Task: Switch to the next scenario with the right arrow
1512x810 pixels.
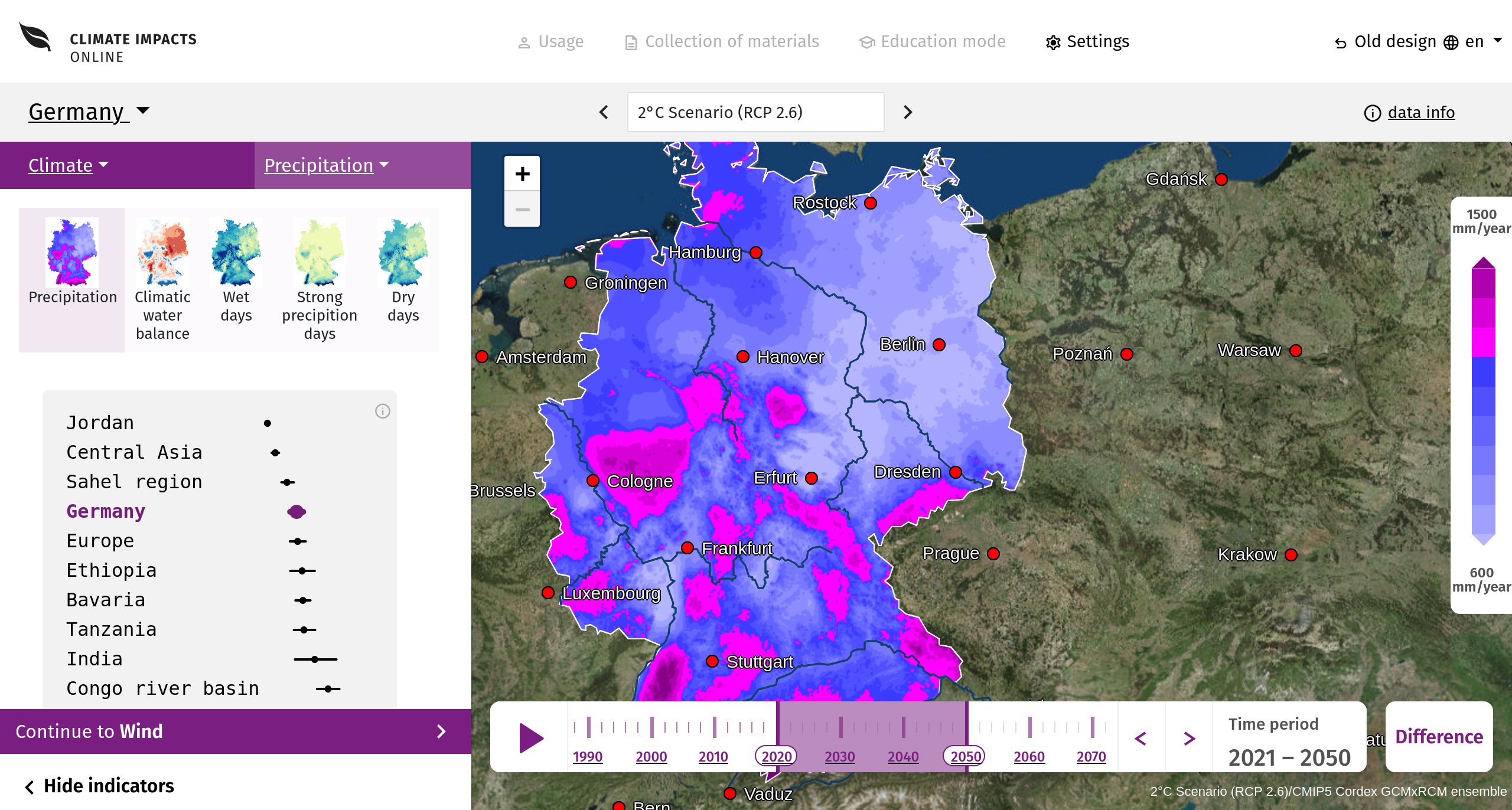Action: coord(908,112)
